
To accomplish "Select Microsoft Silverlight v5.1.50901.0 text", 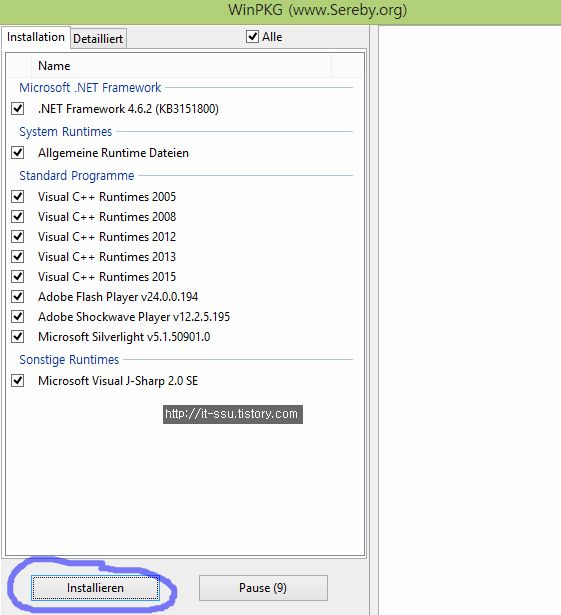I will tap(124, 337).
